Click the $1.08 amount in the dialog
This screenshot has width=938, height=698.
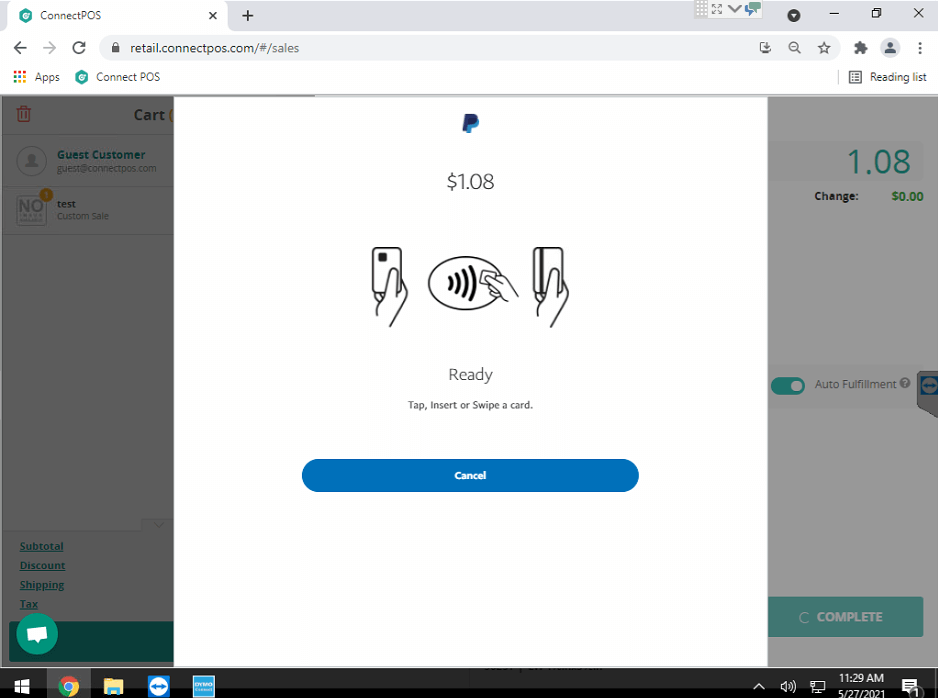click(470, 181)
